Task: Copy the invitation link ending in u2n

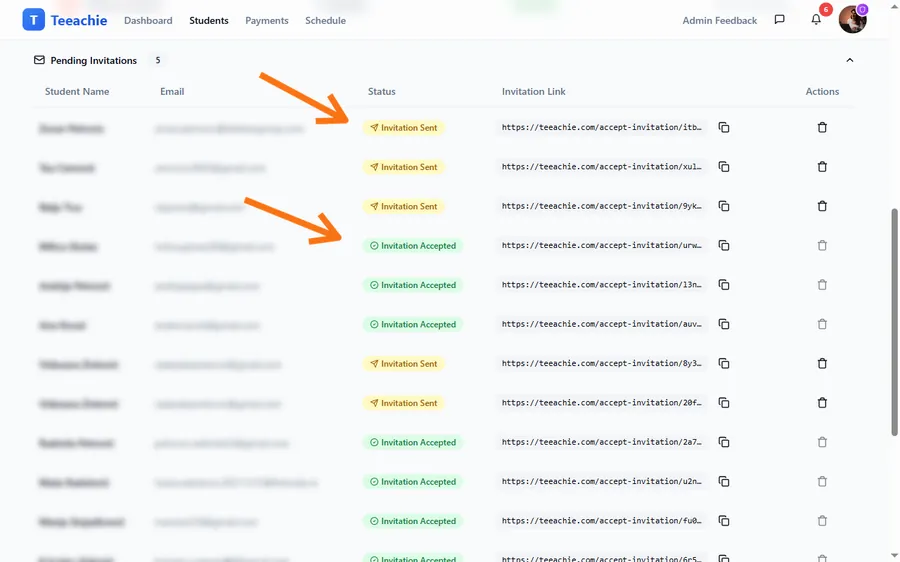Action: tap(724, 482)
